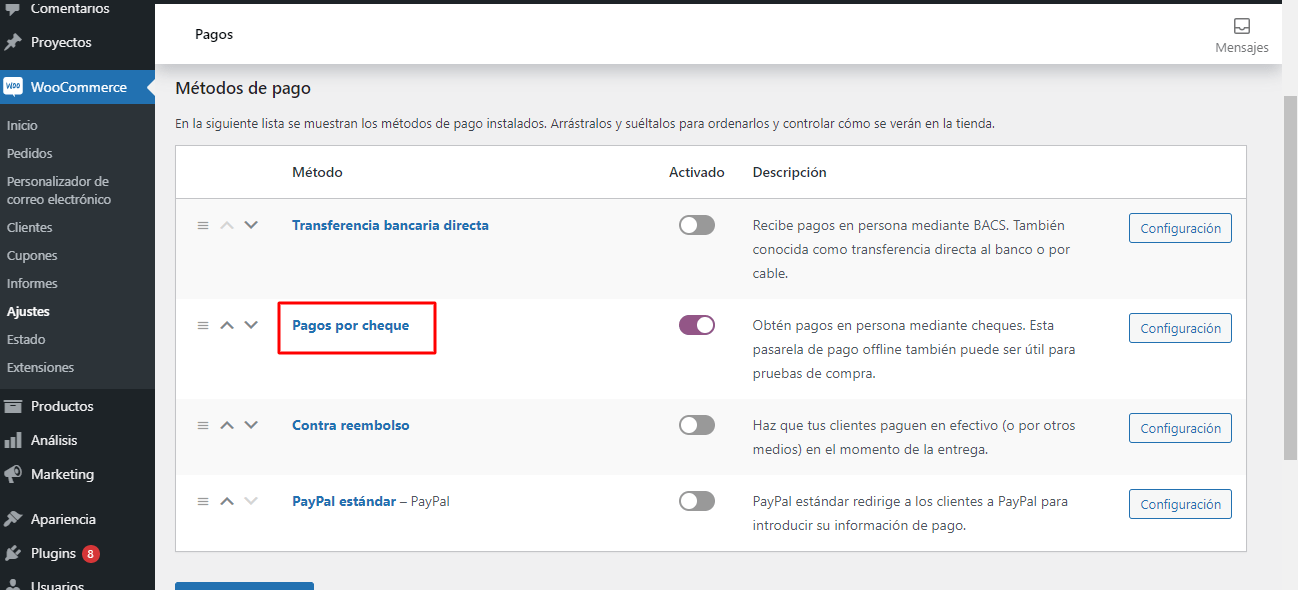Grab the drag handle for Transferencia bancaria directa
The width and height of the screenshot is (1298, 590).
[203, 226]
